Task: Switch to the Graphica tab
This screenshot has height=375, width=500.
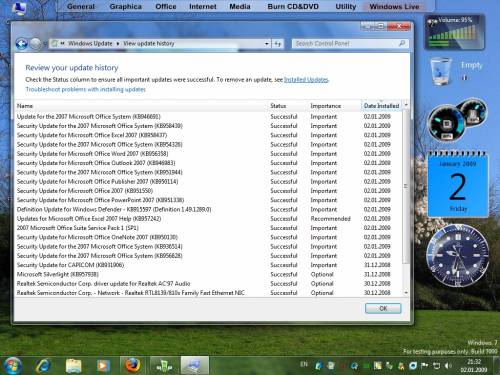Action: [x=125, y=6]
